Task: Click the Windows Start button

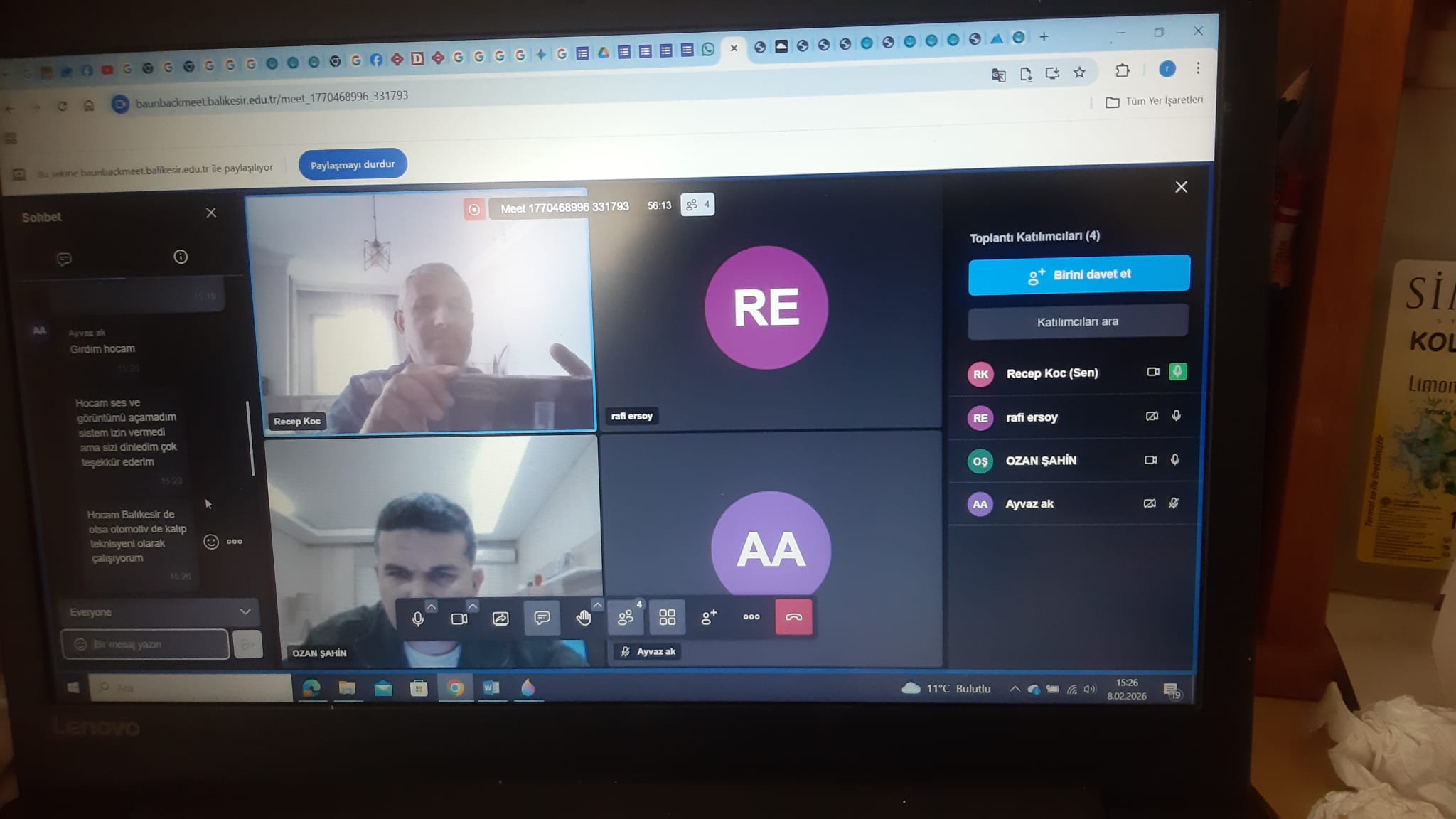Action: [x=73, y=687]
